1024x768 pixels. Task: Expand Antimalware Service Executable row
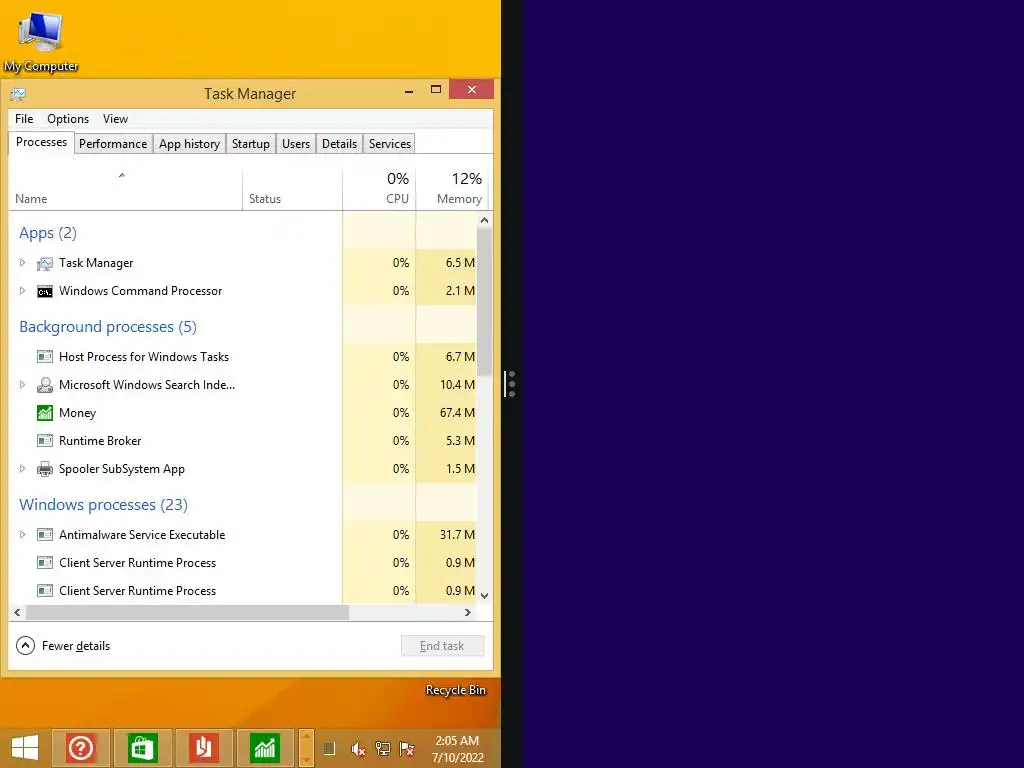tap(22, 535)
